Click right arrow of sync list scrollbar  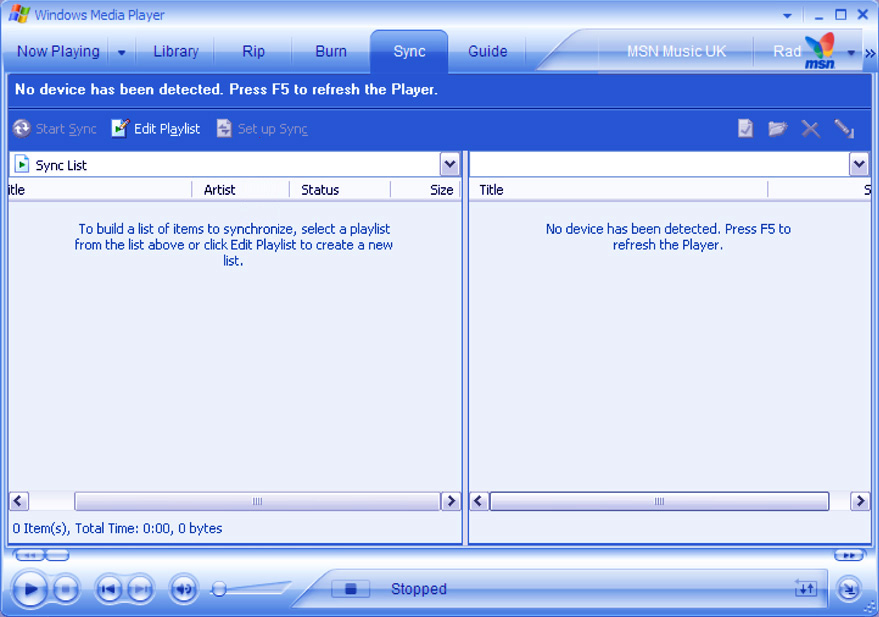(451, 501)
